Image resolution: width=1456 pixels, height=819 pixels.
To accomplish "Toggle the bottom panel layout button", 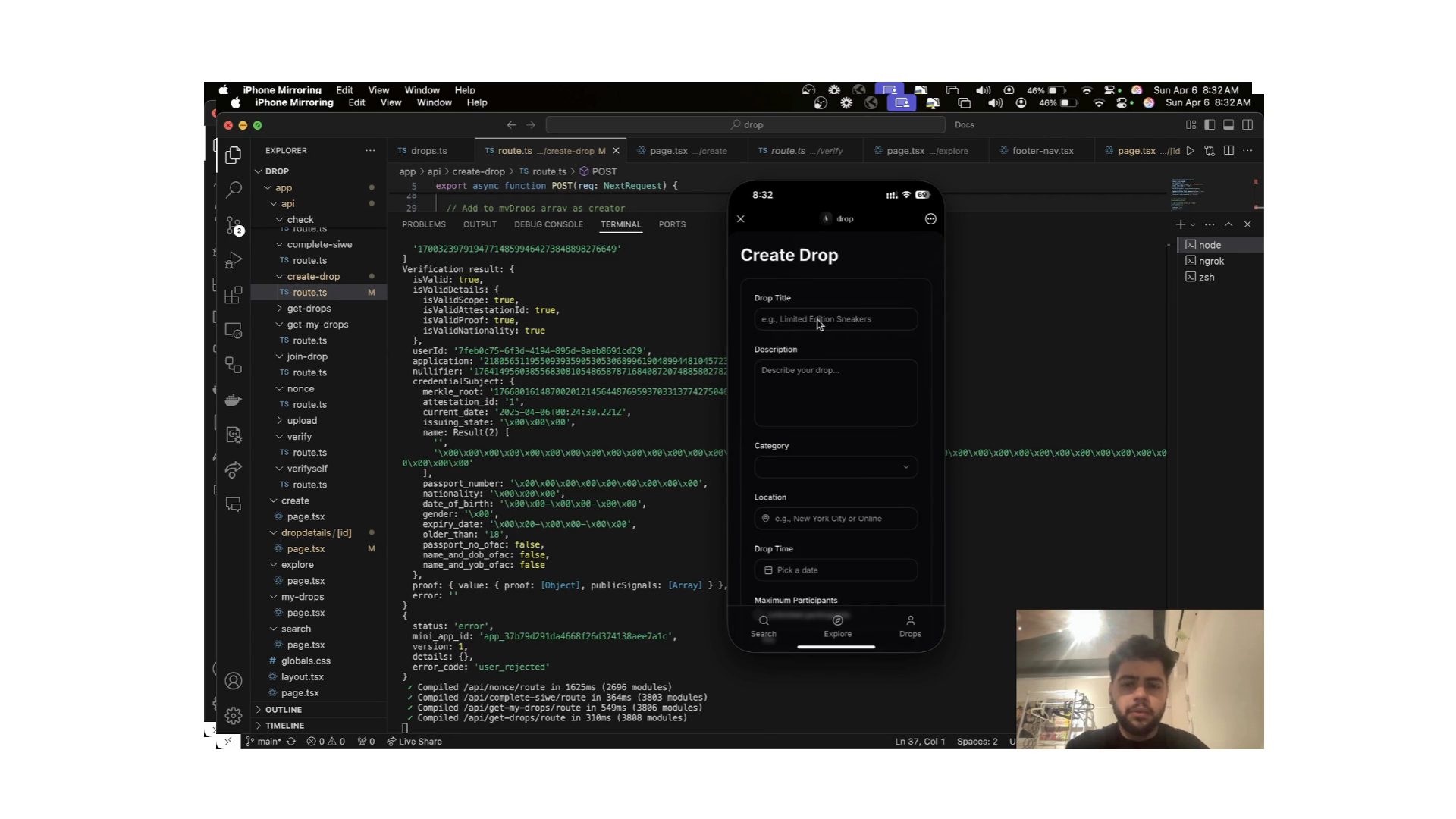I will (1228, 125).
